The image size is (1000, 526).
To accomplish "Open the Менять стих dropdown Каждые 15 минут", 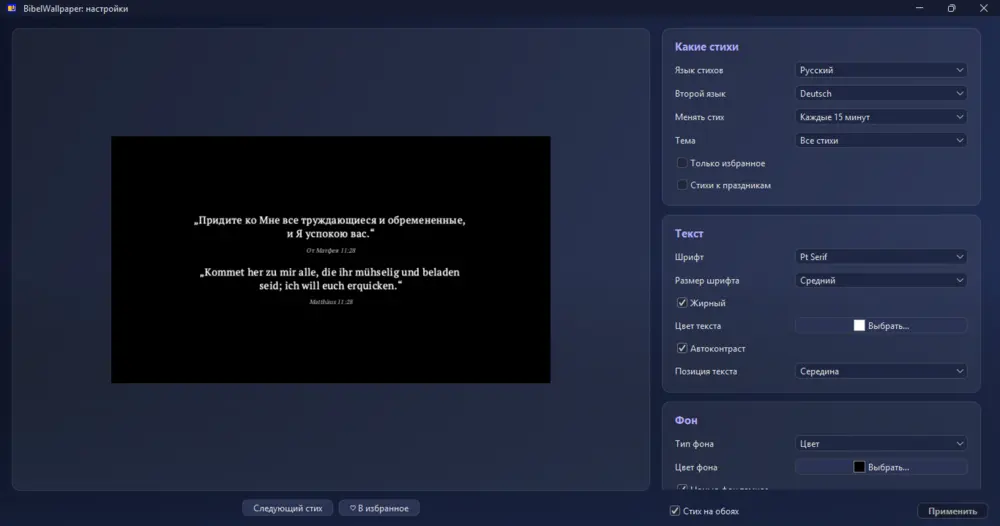I will [x=881, y=117].
